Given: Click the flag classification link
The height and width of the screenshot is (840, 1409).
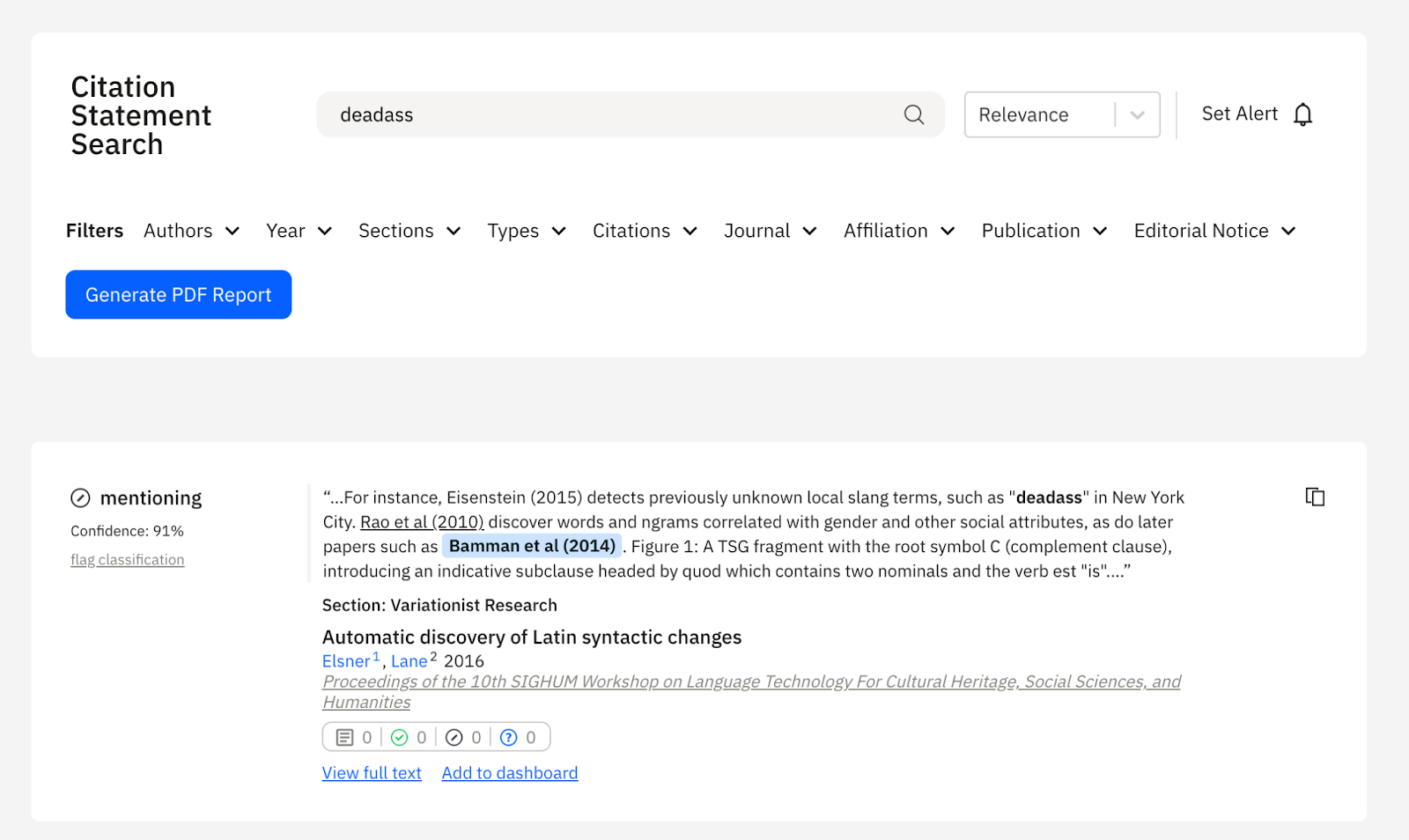Looking at the screenshot, I should tap(128, 560).
